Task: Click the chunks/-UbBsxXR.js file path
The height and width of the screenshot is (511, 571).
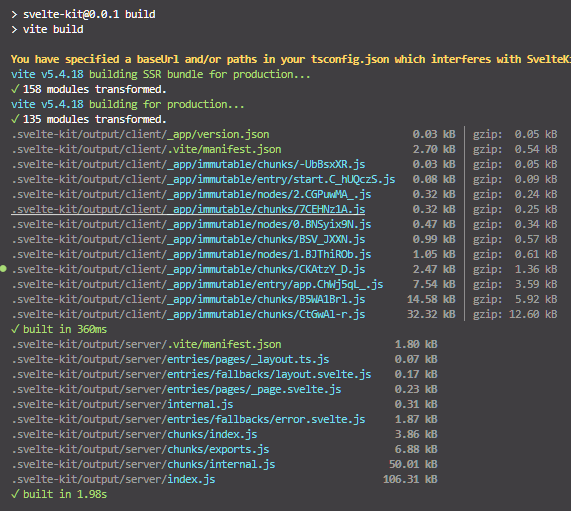Action: click(188, 164)
